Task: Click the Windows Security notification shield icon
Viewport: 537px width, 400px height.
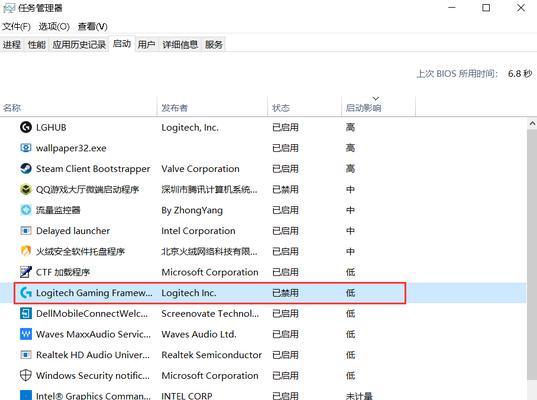Action: coord(26,375)
